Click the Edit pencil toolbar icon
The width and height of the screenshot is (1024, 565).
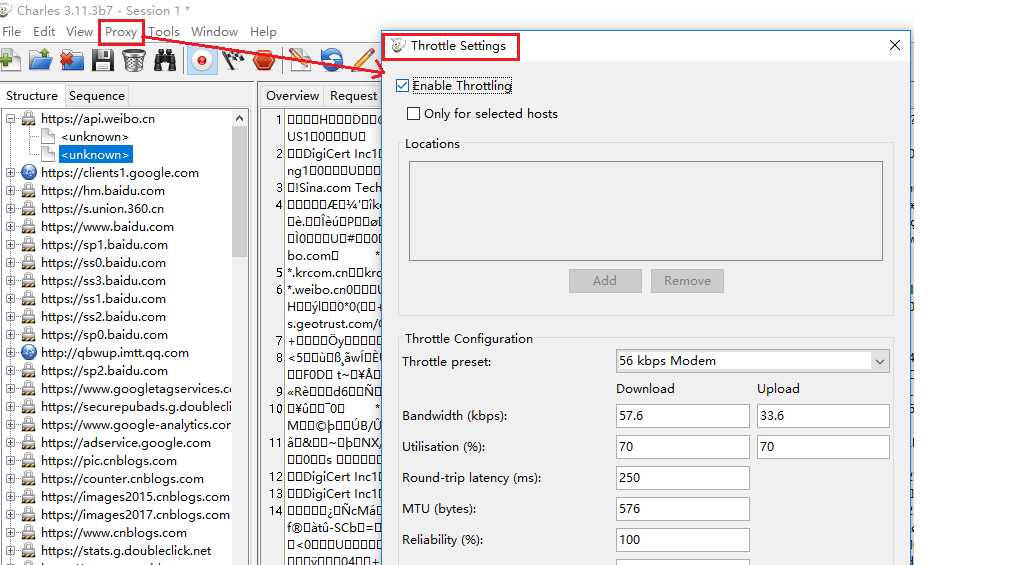(363, 60)
